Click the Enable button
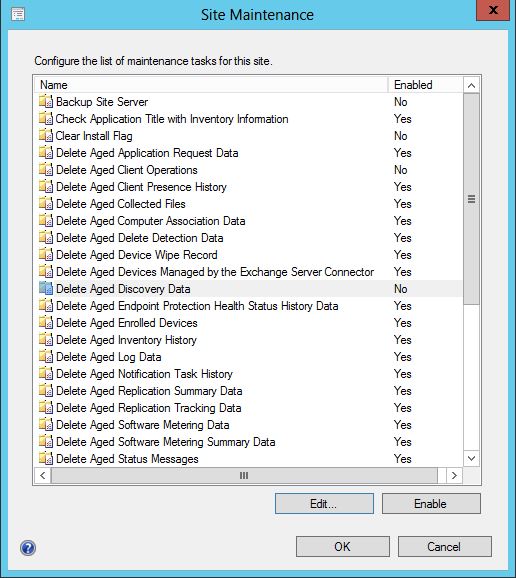The image size is (516, 578). pos(431,504)
